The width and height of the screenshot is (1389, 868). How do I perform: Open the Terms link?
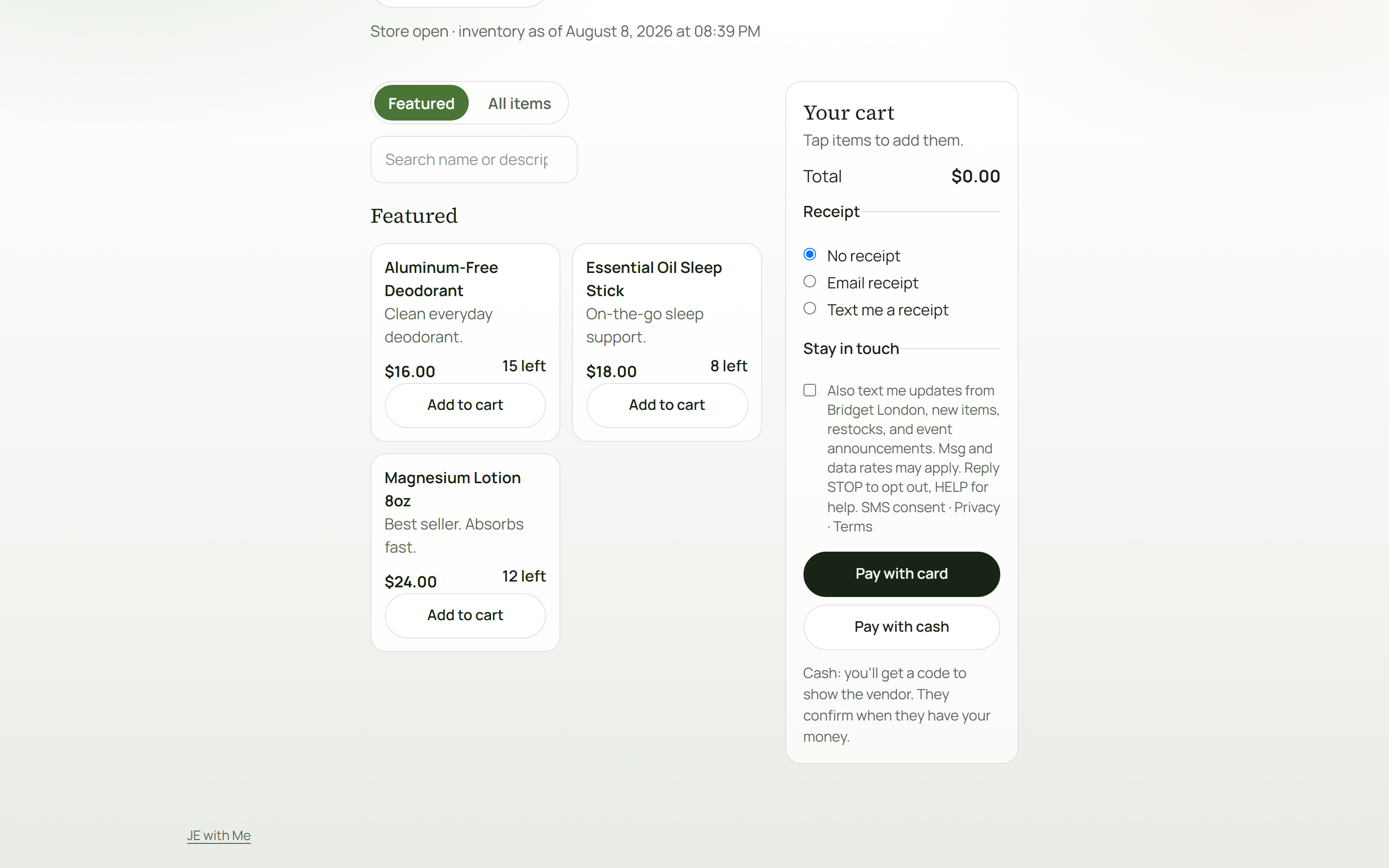[x=852, y=527]
